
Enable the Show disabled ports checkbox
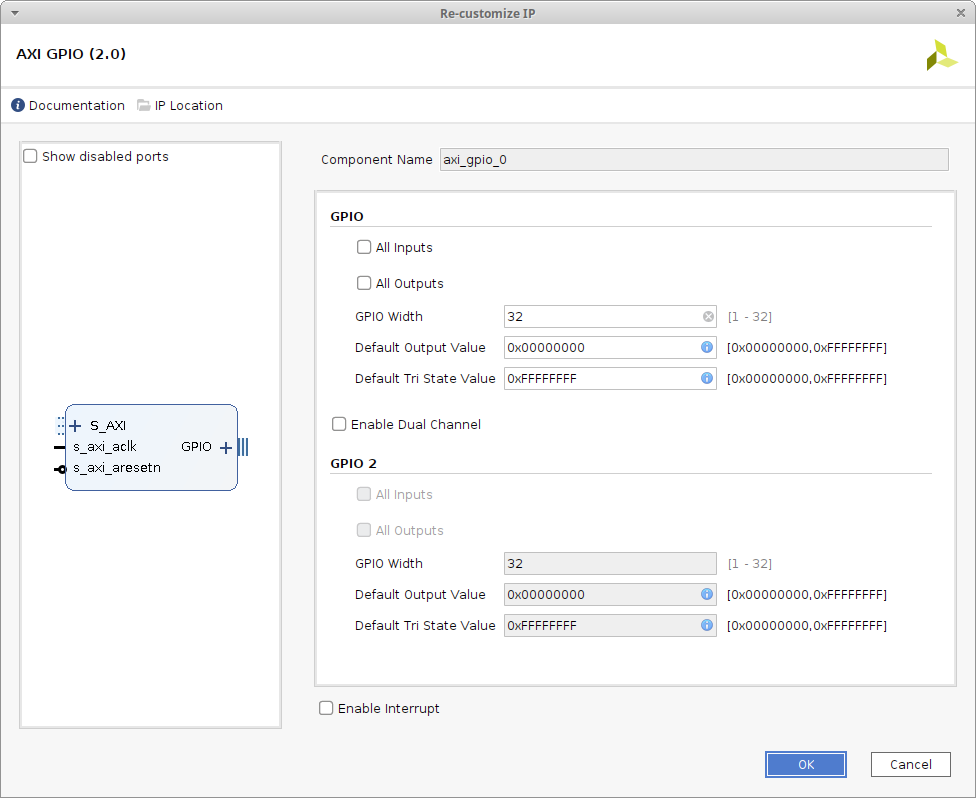(x=31, y=157)
